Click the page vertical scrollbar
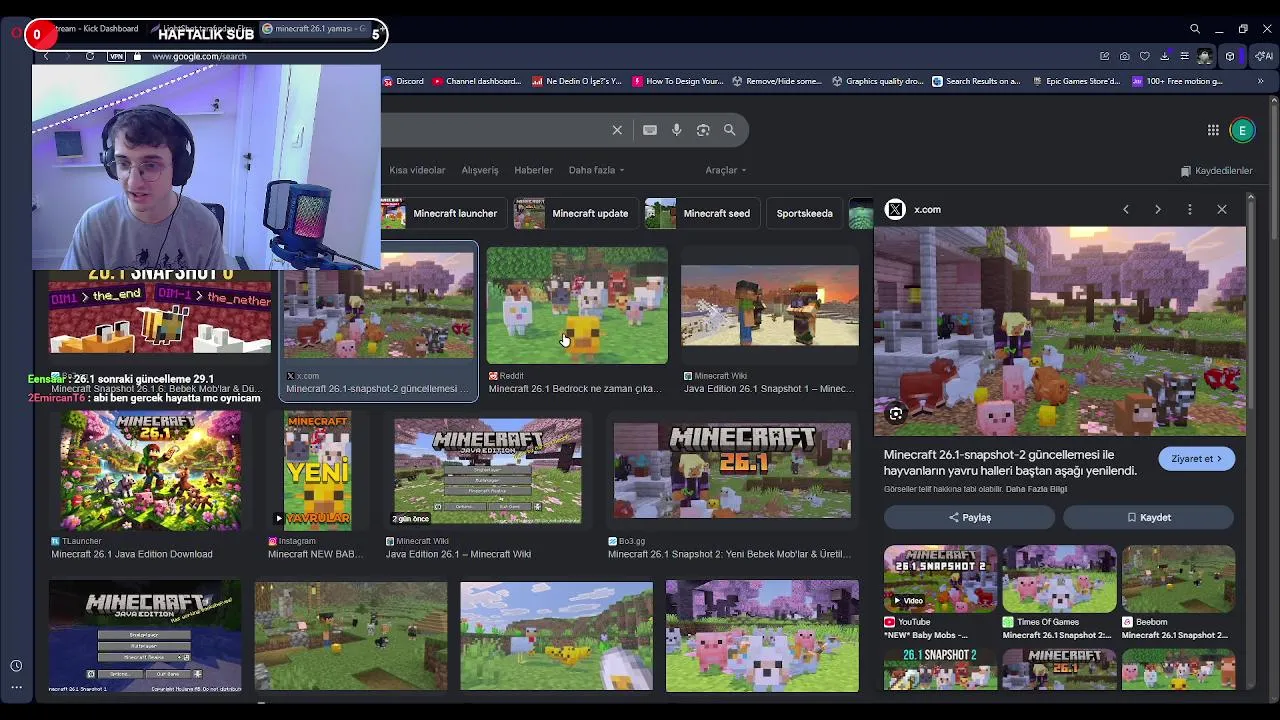This screenshot has width=1280, height=720. pos(1273,170)
